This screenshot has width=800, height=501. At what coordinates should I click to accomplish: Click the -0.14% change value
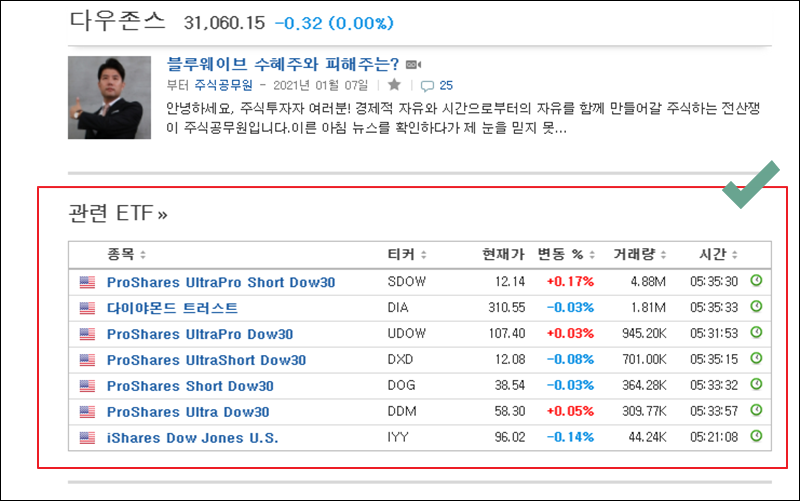pyautogui.click(x=570, y=437)
